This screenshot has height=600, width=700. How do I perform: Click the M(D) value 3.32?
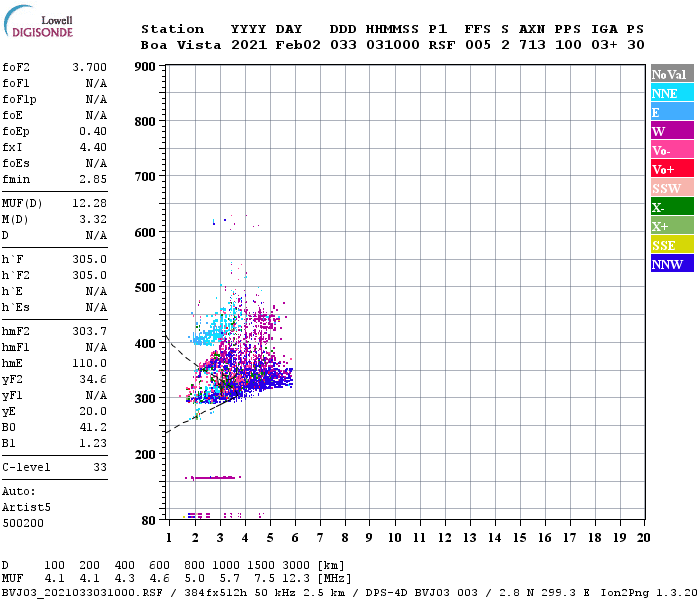coord(93,219)
